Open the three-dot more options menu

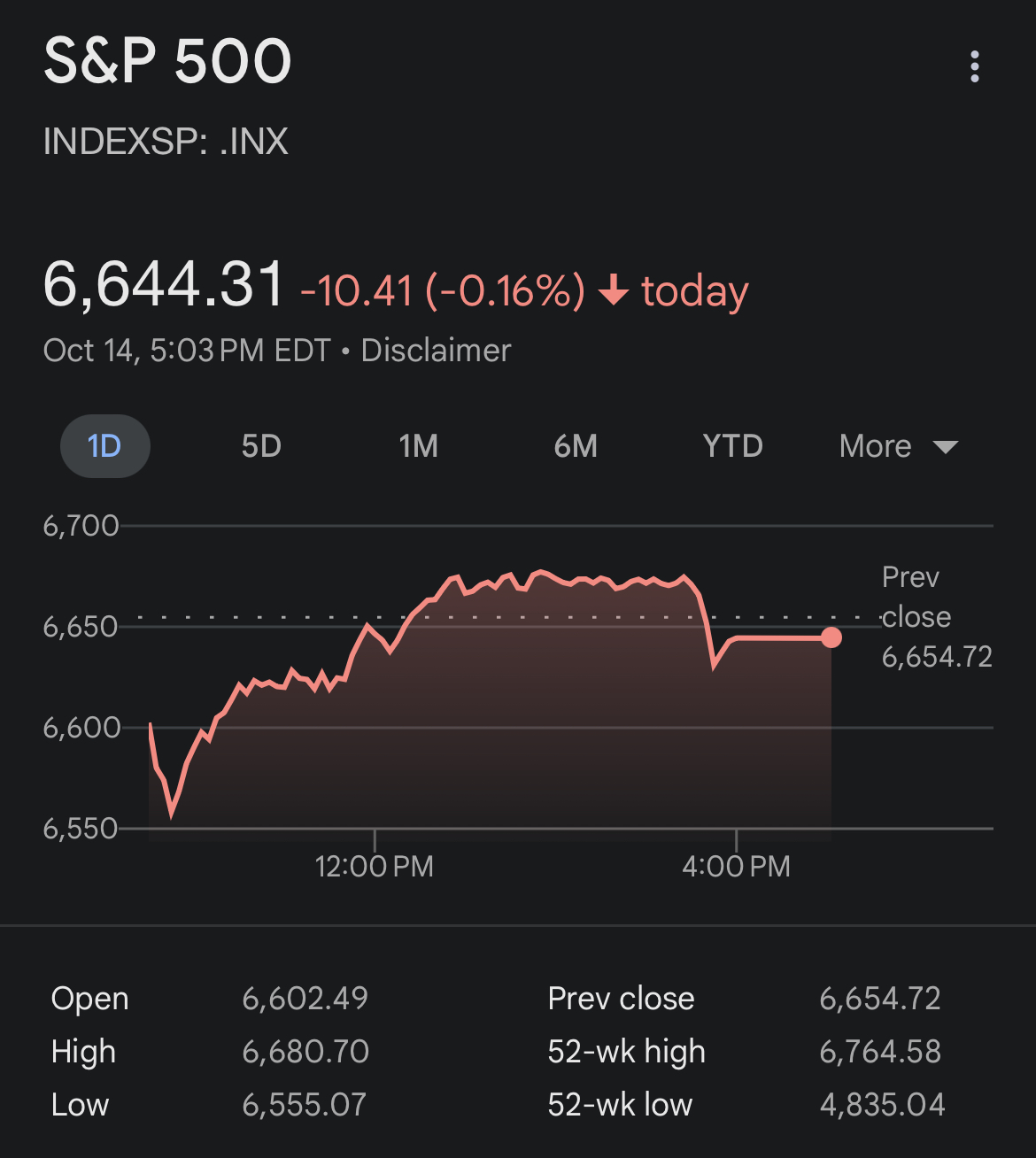[x=974, y=66]
